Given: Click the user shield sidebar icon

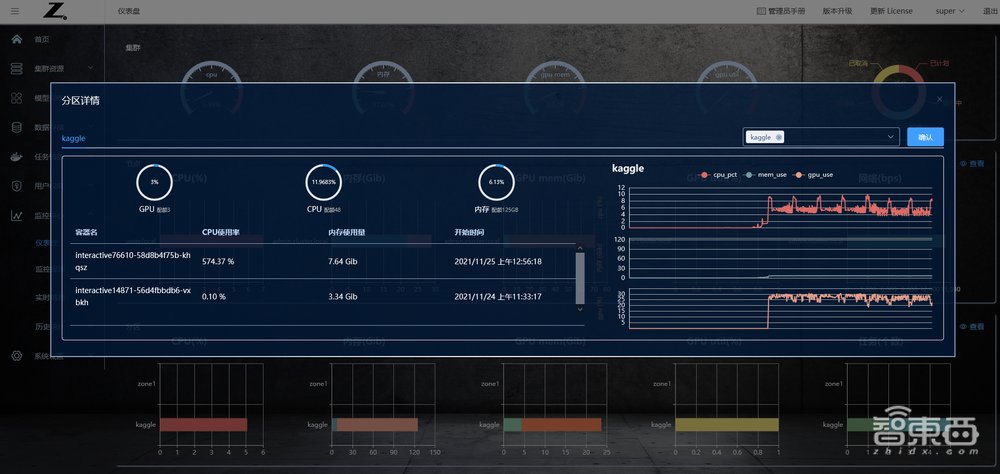Looking at the screenshot, I should pos(16,186).
